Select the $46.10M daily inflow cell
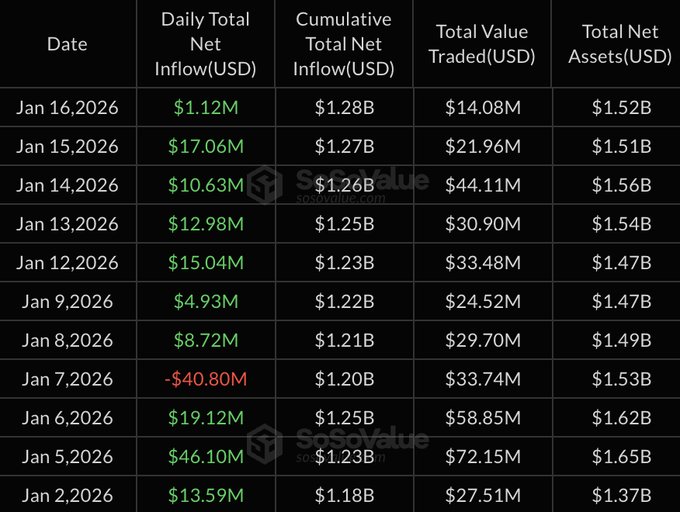The image size is (680, 512). [x=208, y=457]
